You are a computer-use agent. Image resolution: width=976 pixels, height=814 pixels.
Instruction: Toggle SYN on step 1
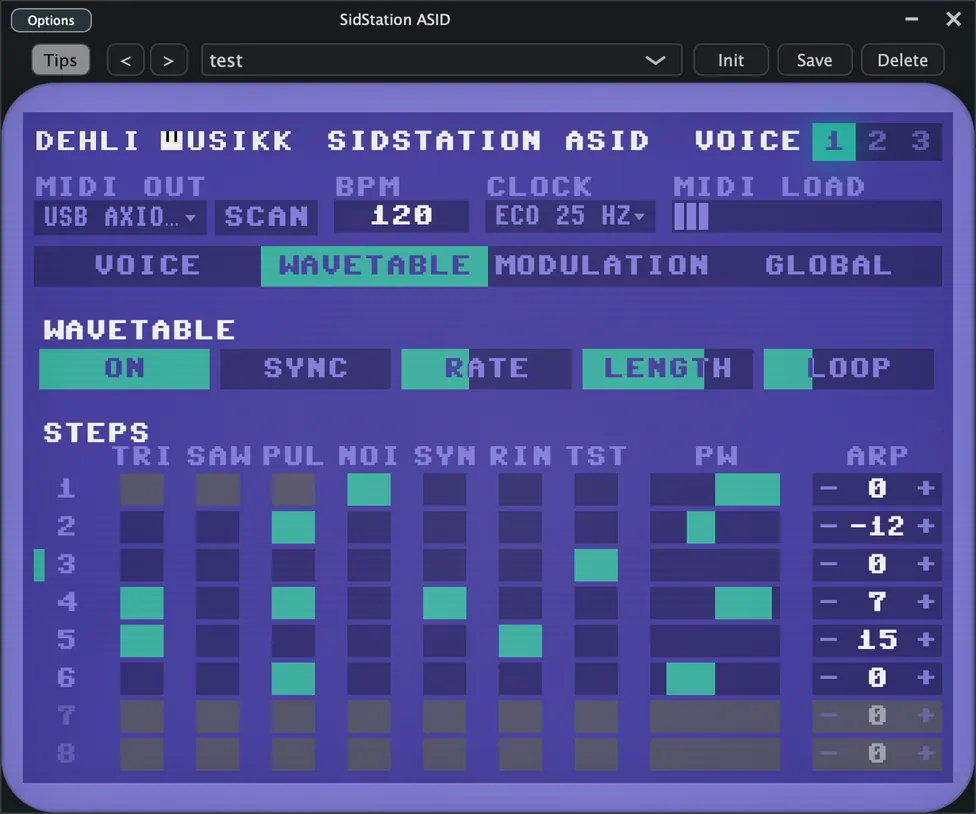444,489
